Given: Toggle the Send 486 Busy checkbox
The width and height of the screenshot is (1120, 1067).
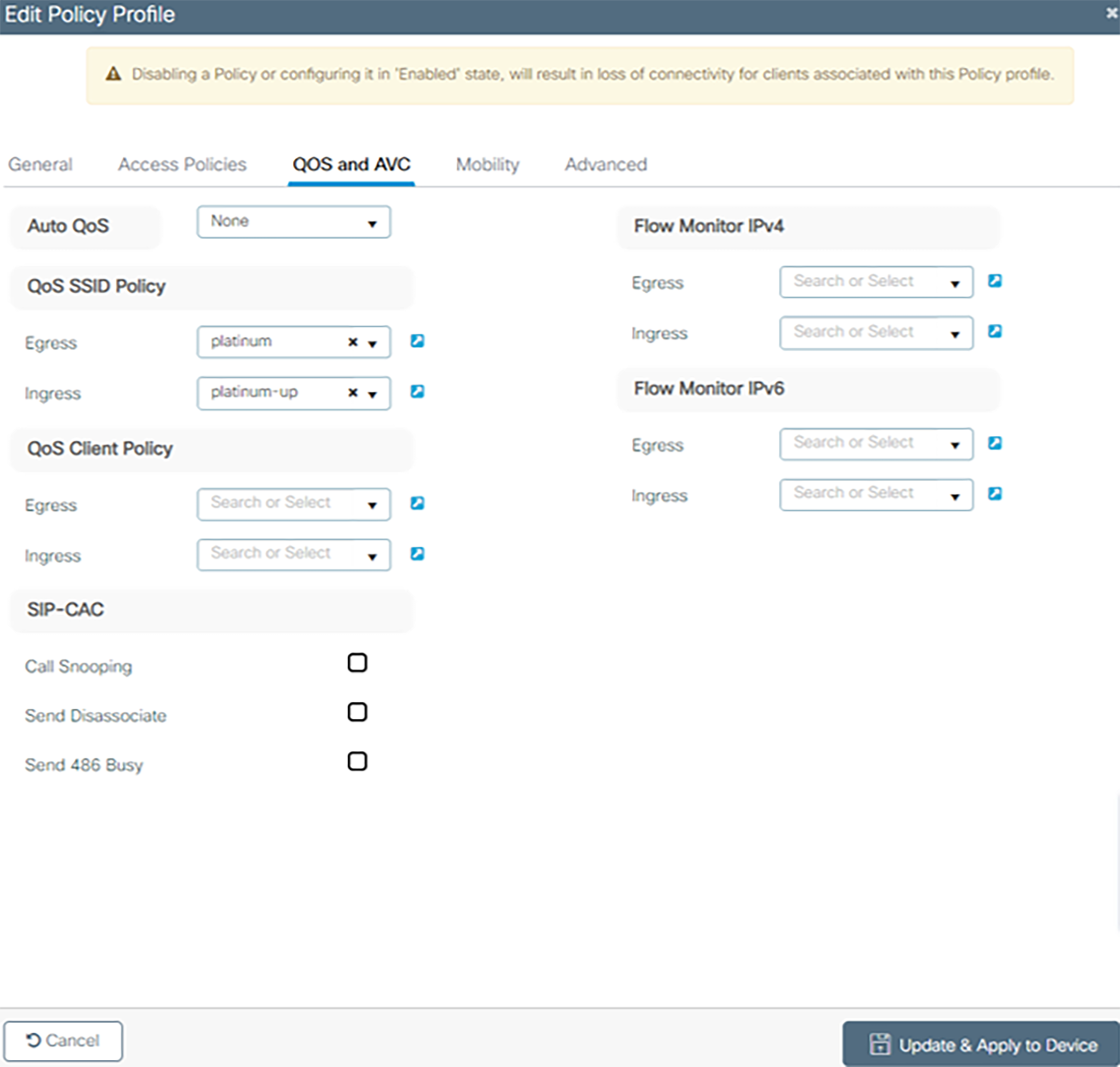Looking at the screenshot, I should [x=357, y=761].
